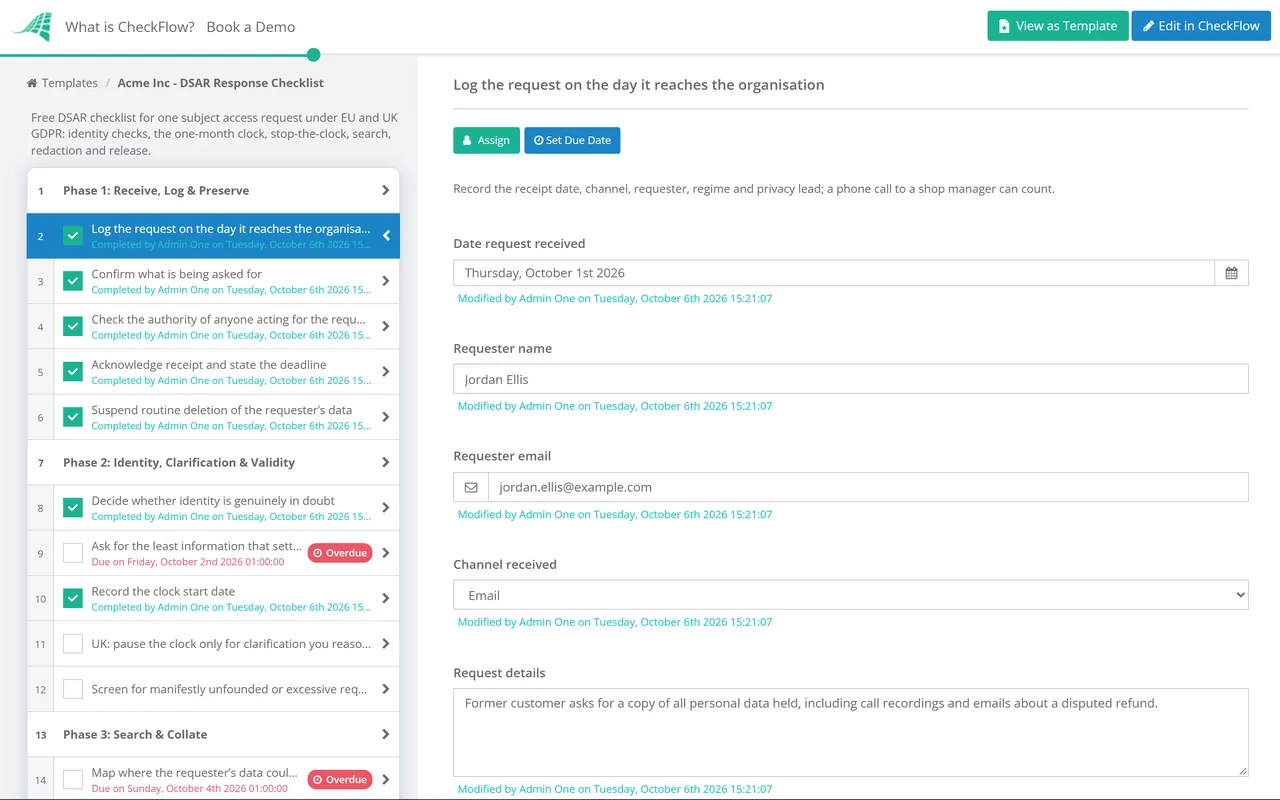This screenshot has width=1280, height=800.
Task: Uncheck 'Log the request on the day' task
Action: [x=73, y=236]
